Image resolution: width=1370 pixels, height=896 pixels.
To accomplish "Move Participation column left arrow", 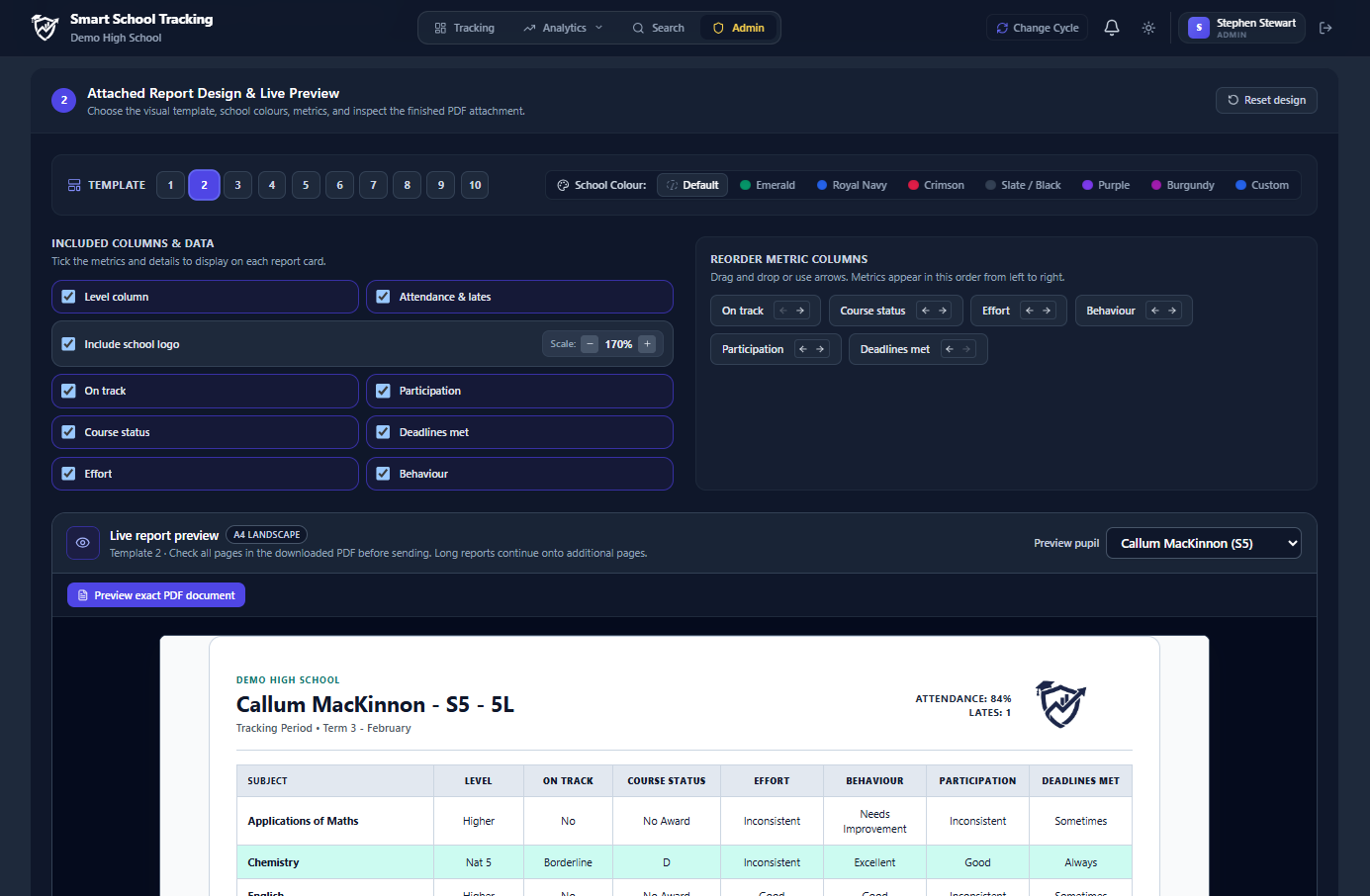I will tap(803, 349).
